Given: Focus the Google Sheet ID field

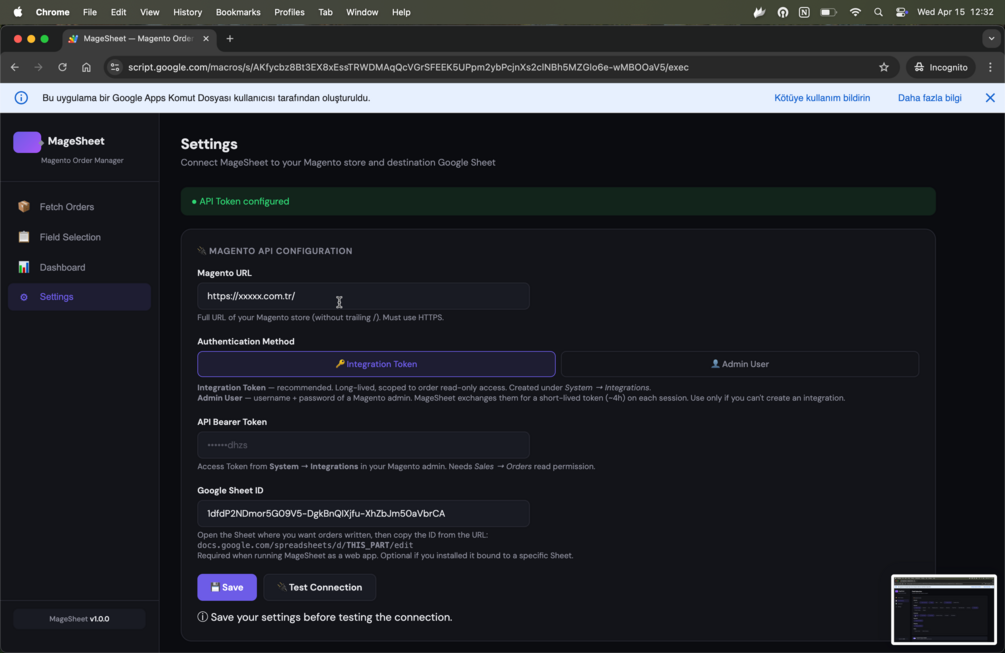Looking at the screenshot, I should click(x=363, y=513).
